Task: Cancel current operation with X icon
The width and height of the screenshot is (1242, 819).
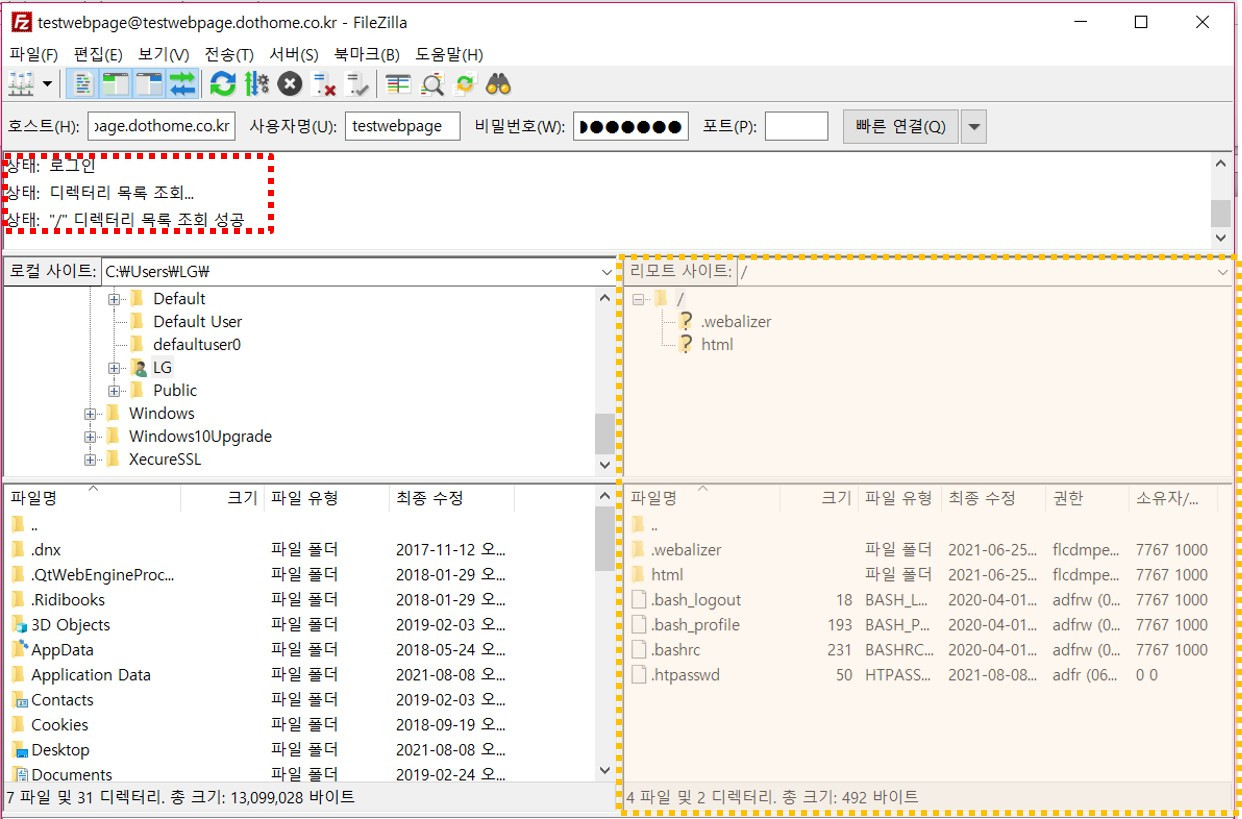Action: [290, 84]
